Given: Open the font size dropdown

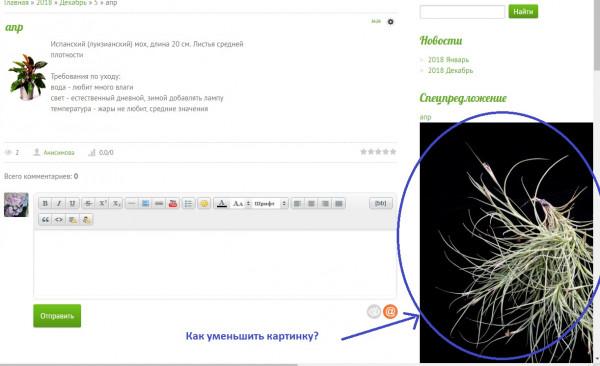Looking at the screenshot, I should click(241, 203).
